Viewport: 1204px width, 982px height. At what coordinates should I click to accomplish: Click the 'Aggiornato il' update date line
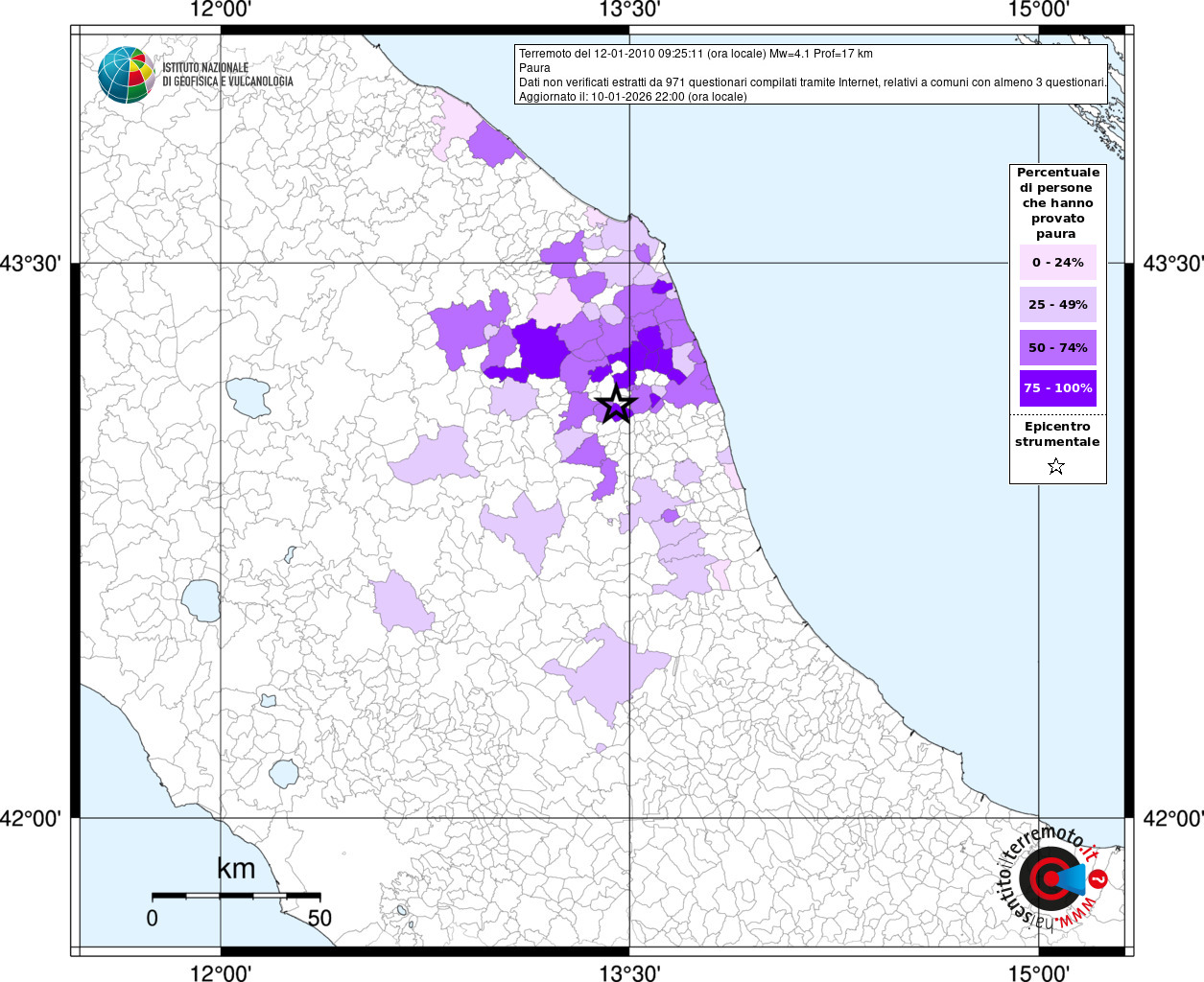tap(632, 97)
